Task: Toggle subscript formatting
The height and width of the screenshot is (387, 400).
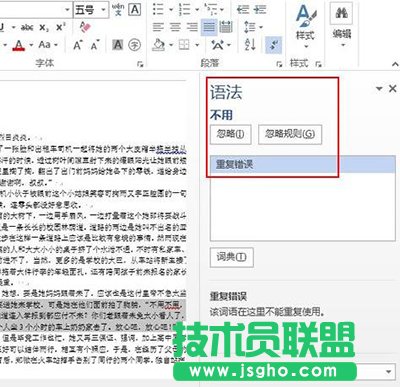Action: pos(43,28)
